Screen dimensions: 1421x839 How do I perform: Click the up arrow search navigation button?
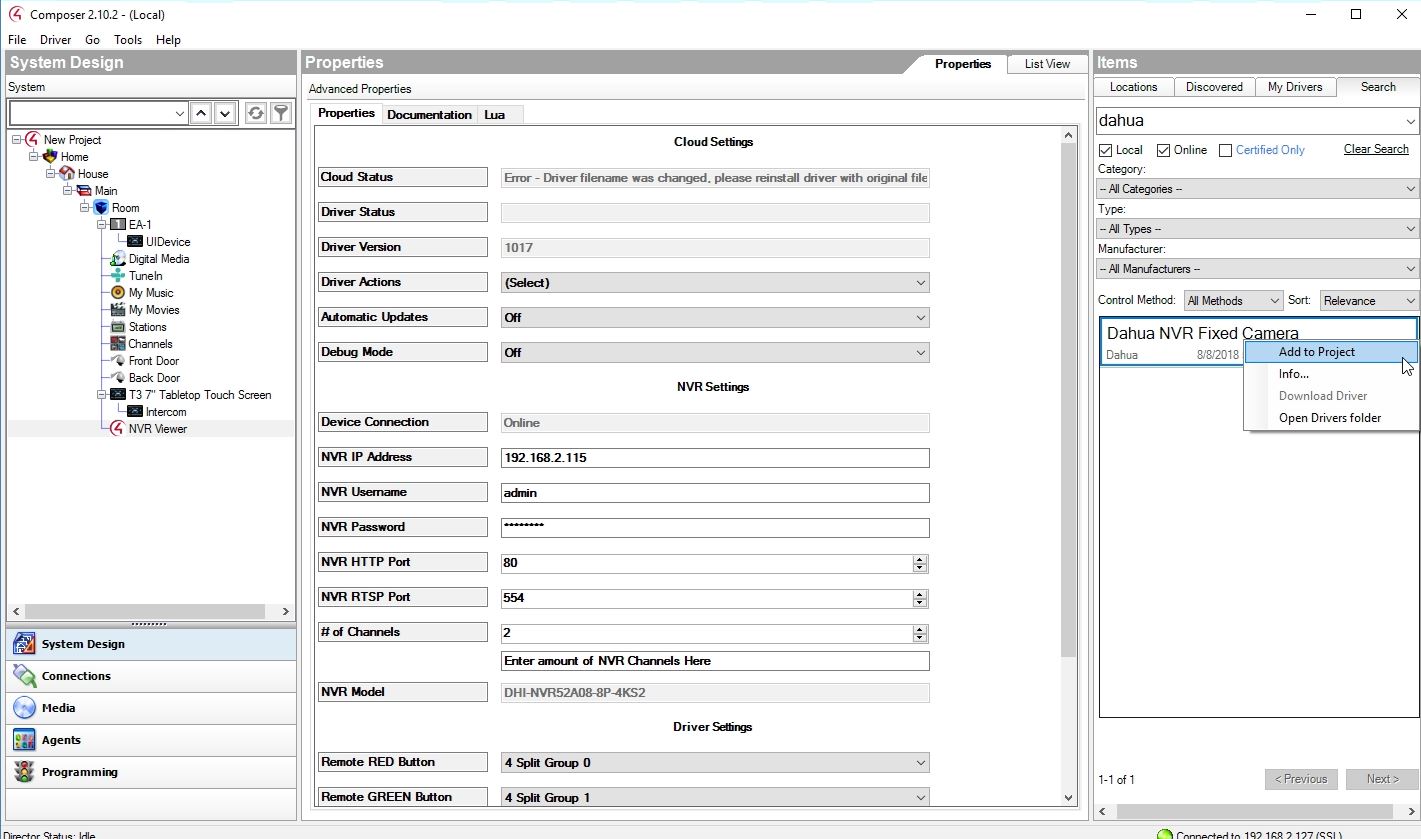202,113
